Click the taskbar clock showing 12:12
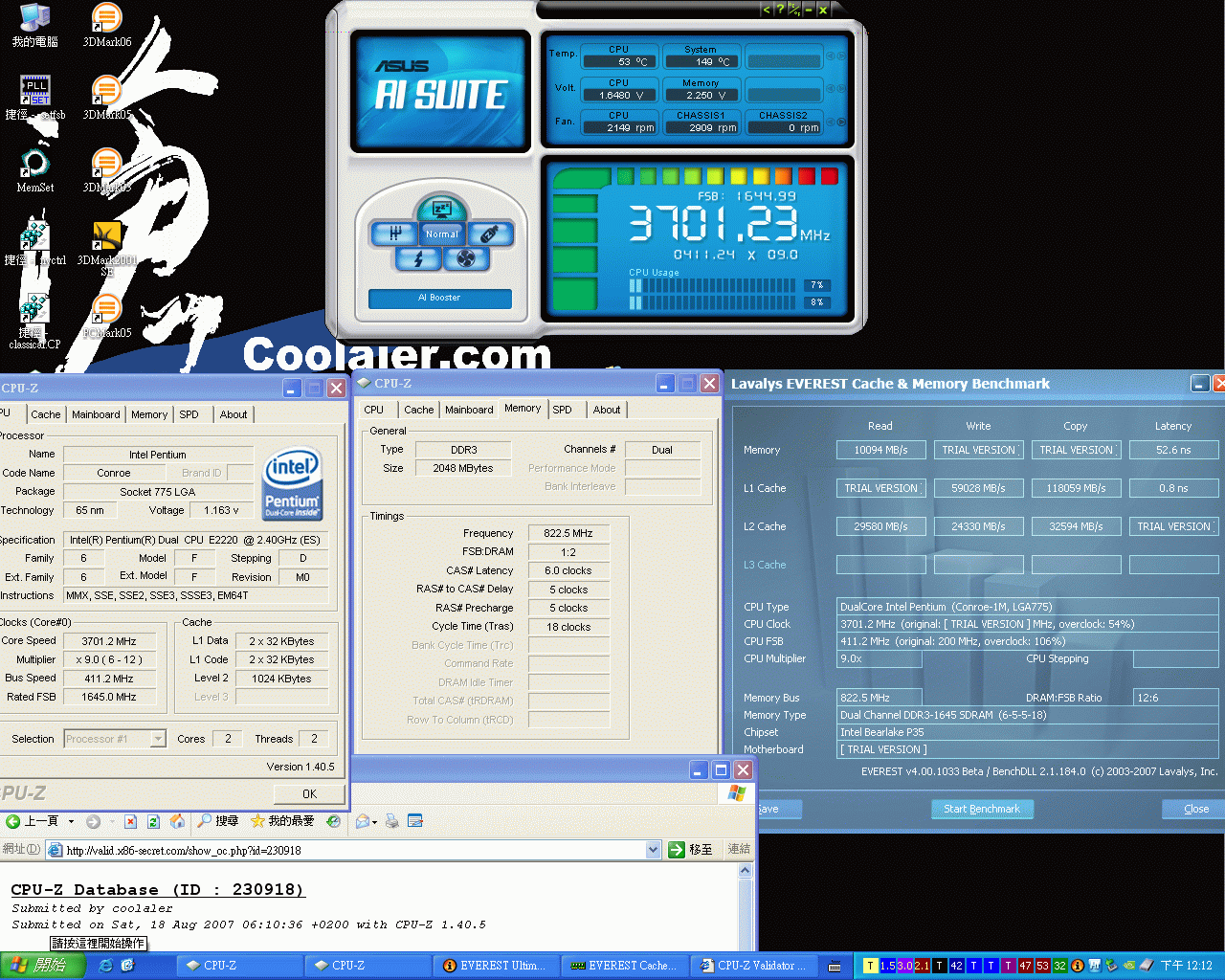The height and width of the screenshot is (980, 1225). (1187, 966)
